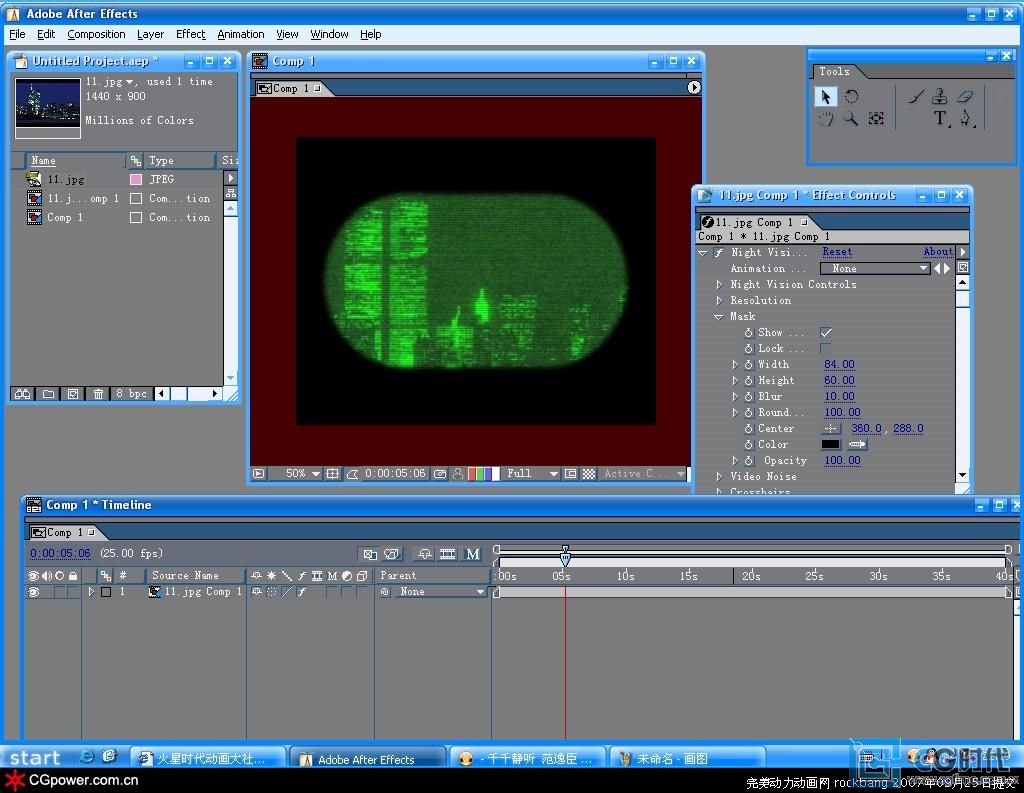Open the Effect menu
The width and height of the screenshot is (1024, 793).
[191, 34]
